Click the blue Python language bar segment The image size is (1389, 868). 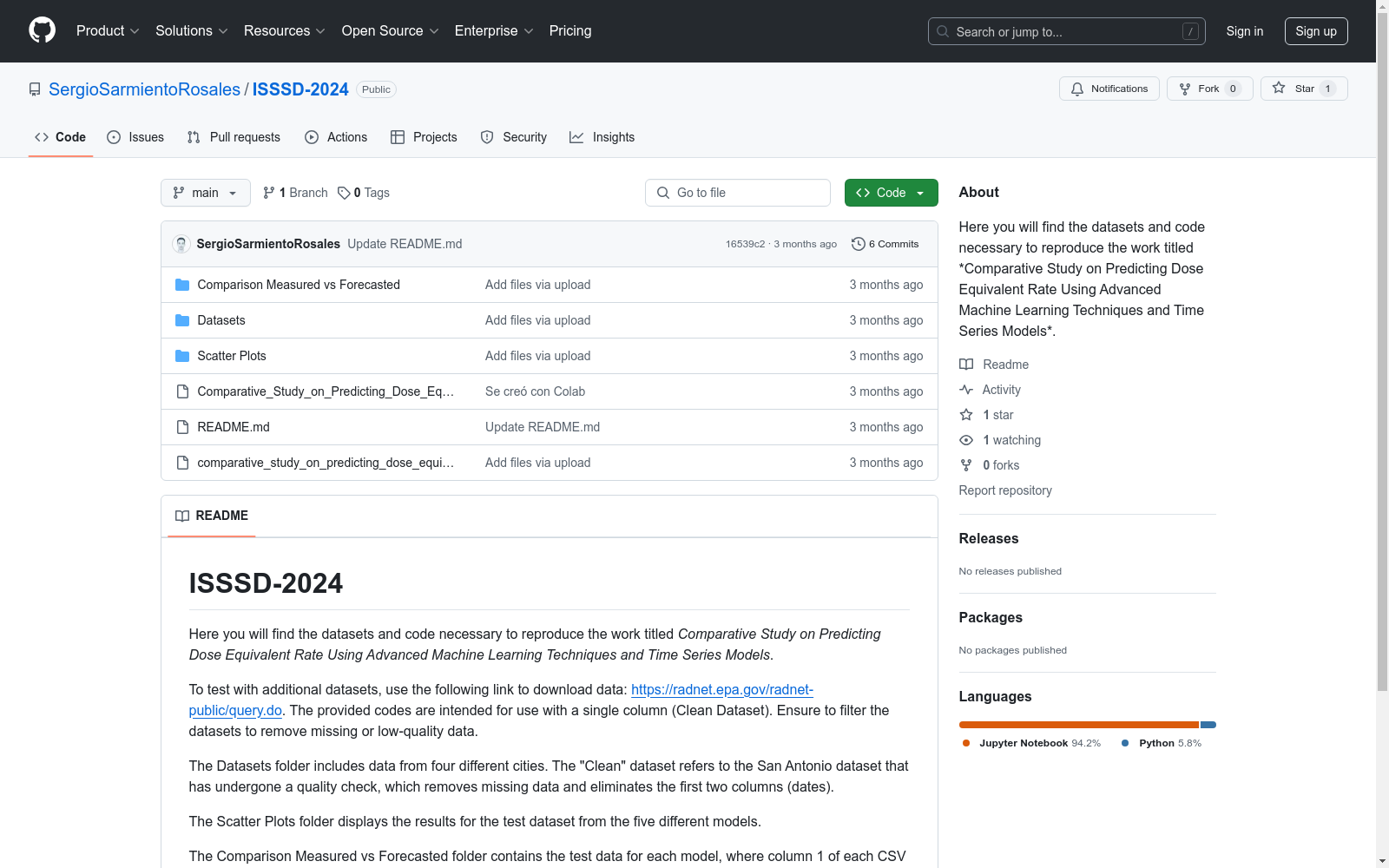point(1208,725)
